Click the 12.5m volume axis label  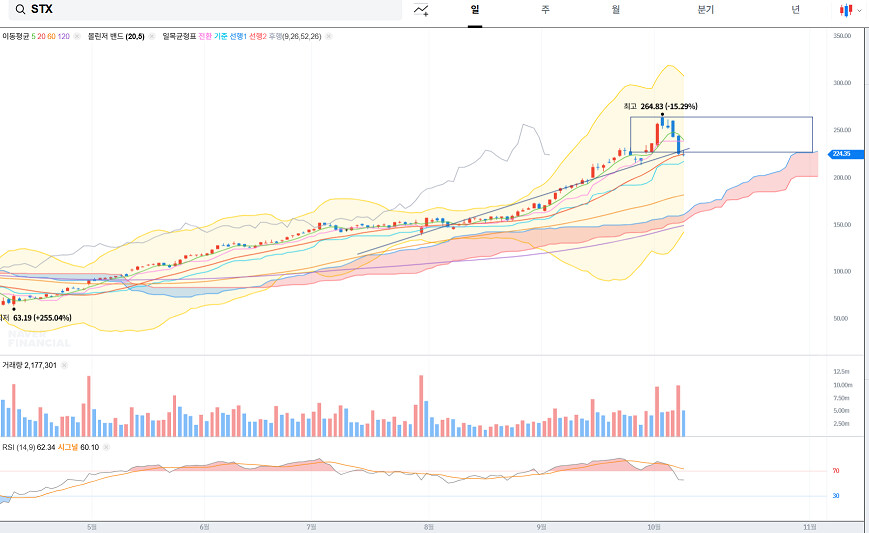tap(841, 372)
